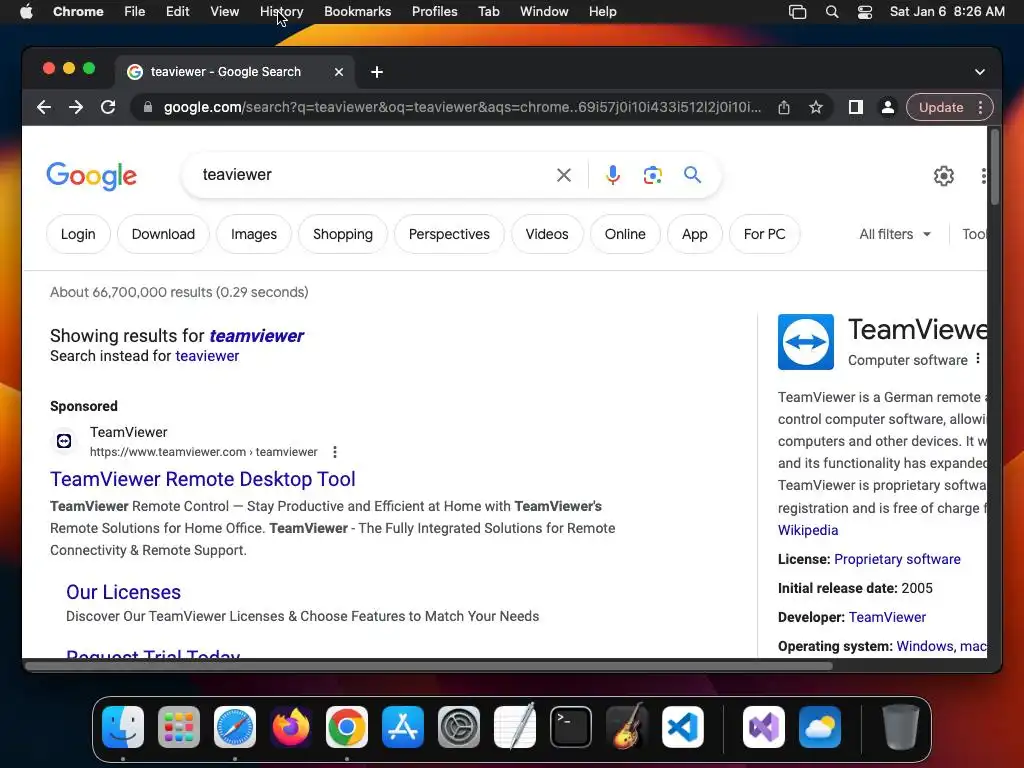Open Spotlight search in the menu bar
Screen dimensions: 1024x768
[831, 12]
